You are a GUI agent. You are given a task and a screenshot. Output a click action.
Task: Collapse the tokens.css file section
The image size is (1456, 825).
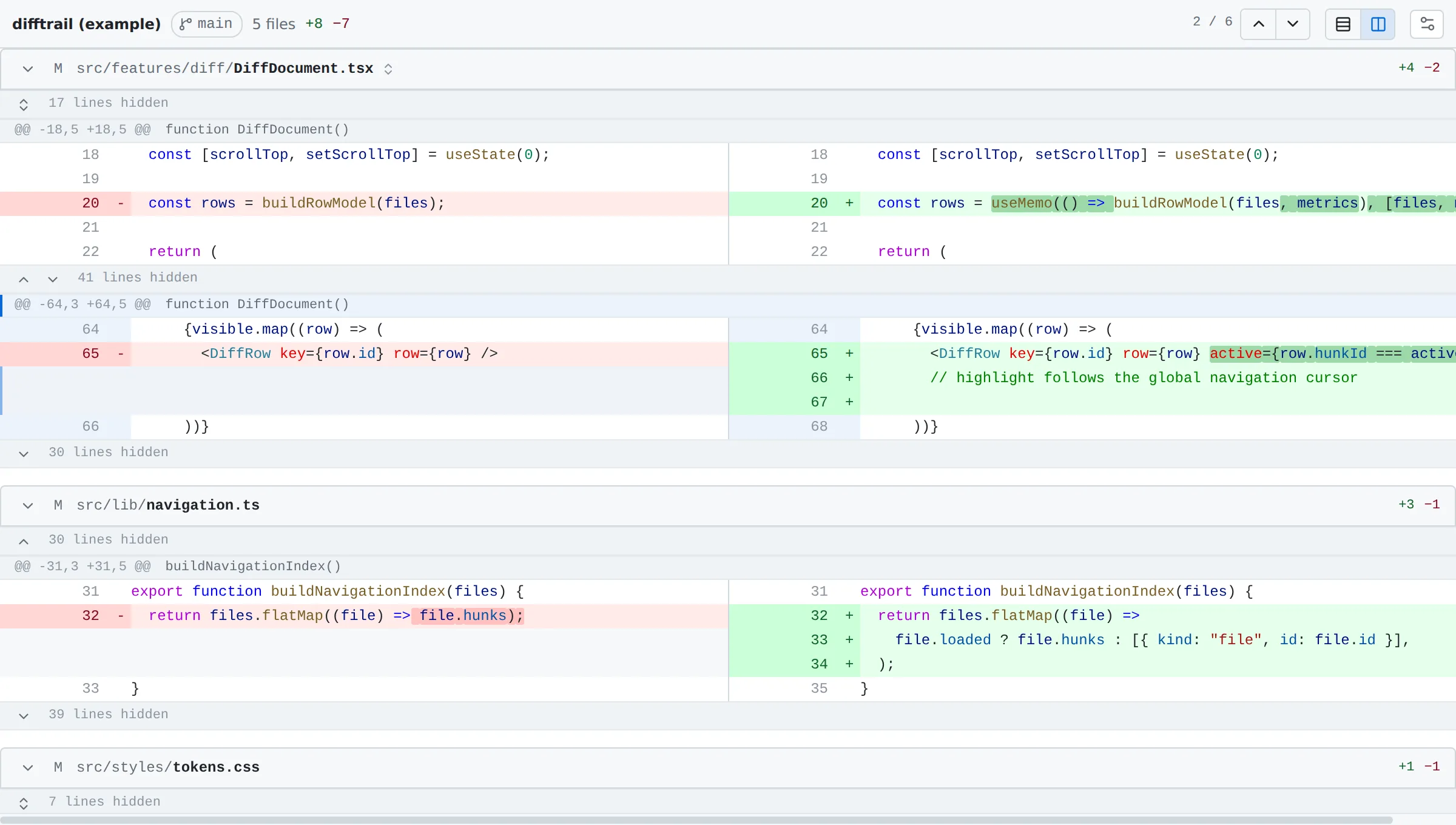(28, 767)
